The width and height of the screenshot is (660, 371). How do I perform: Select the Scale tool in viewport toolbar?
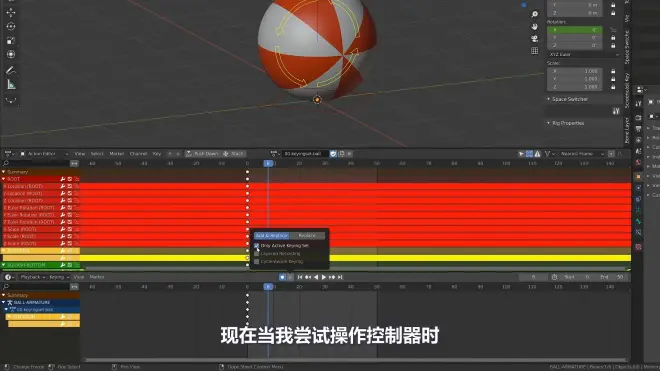pyautogui.click(x=11, y=40)
